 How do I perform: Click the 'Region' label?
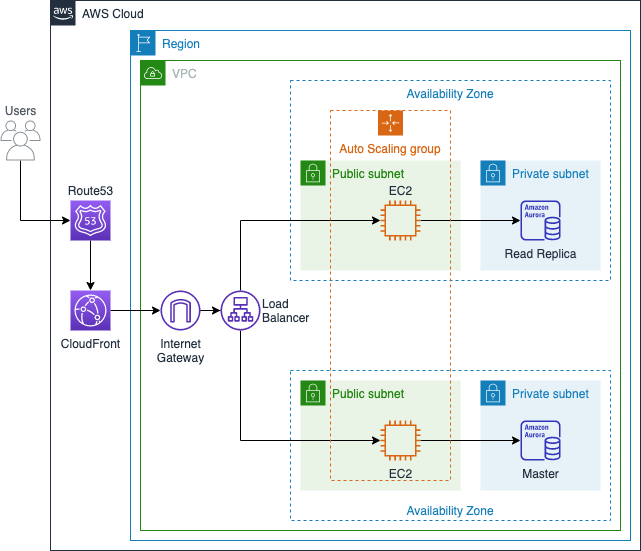[181, 44]
